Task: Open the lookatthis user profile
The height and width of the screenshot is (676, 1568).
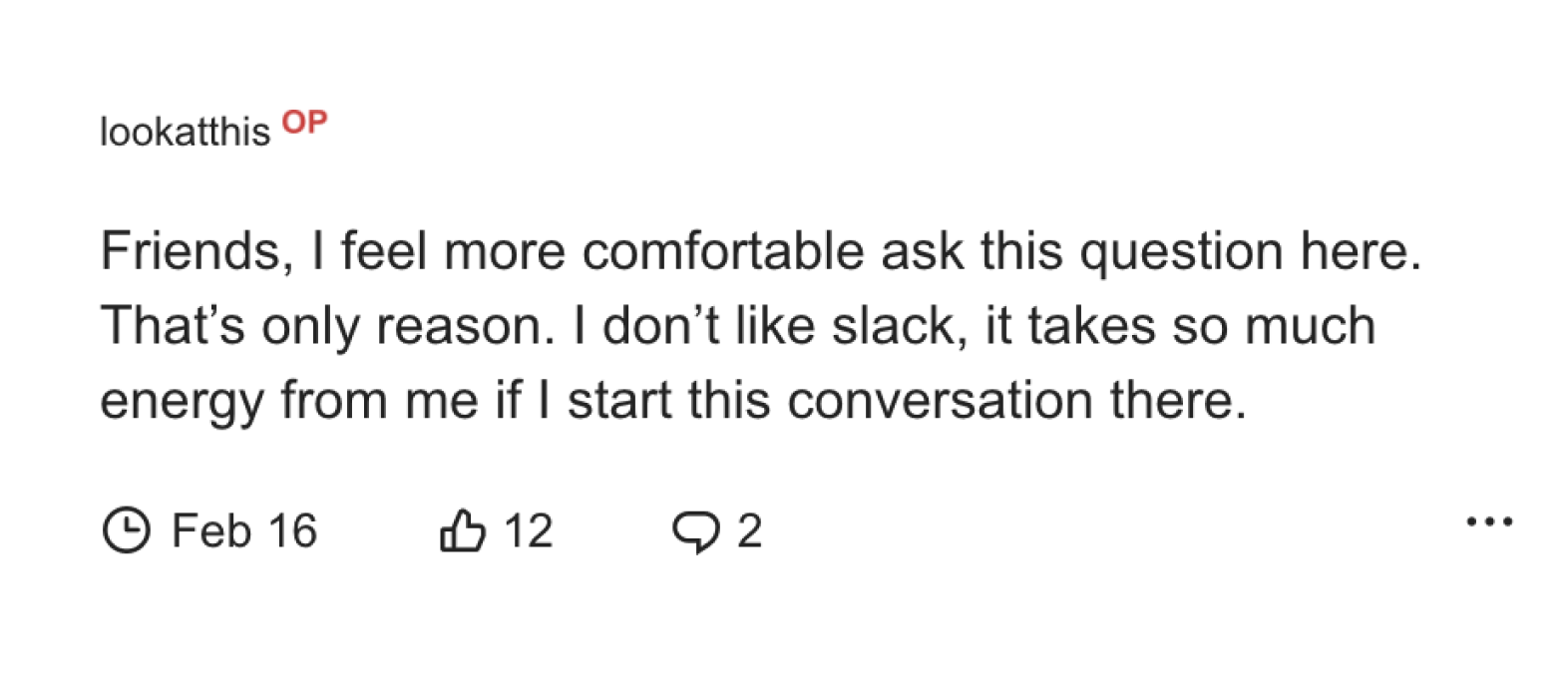Action: (185, 132)
